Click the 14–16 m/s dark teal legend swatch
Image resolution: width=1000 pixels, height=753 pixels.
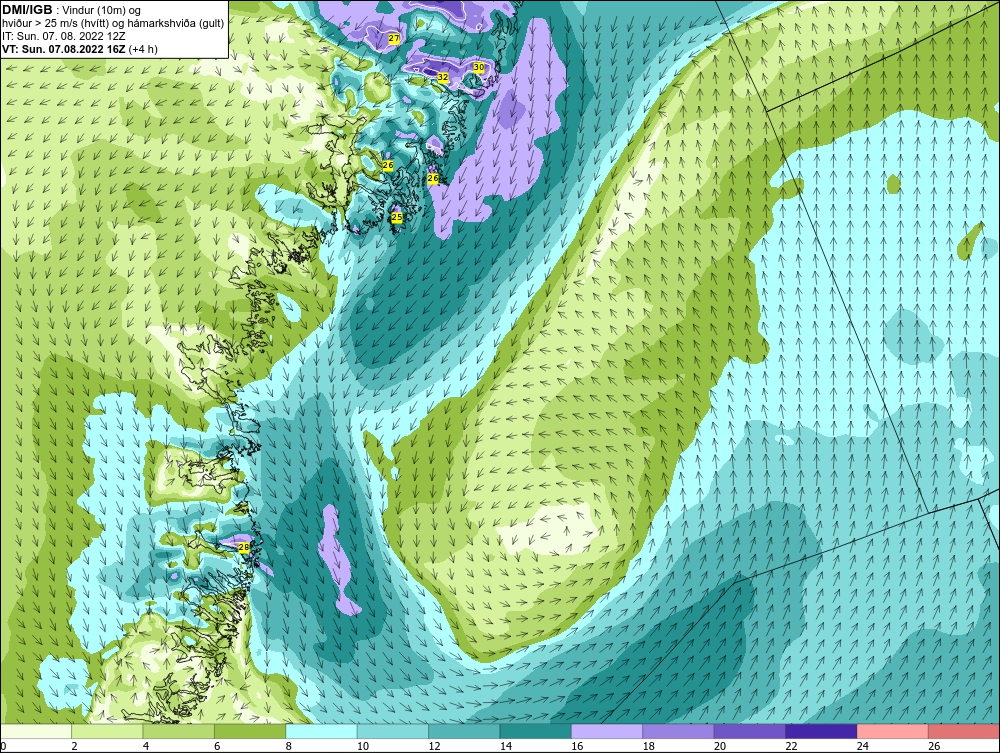click(536, 731)
